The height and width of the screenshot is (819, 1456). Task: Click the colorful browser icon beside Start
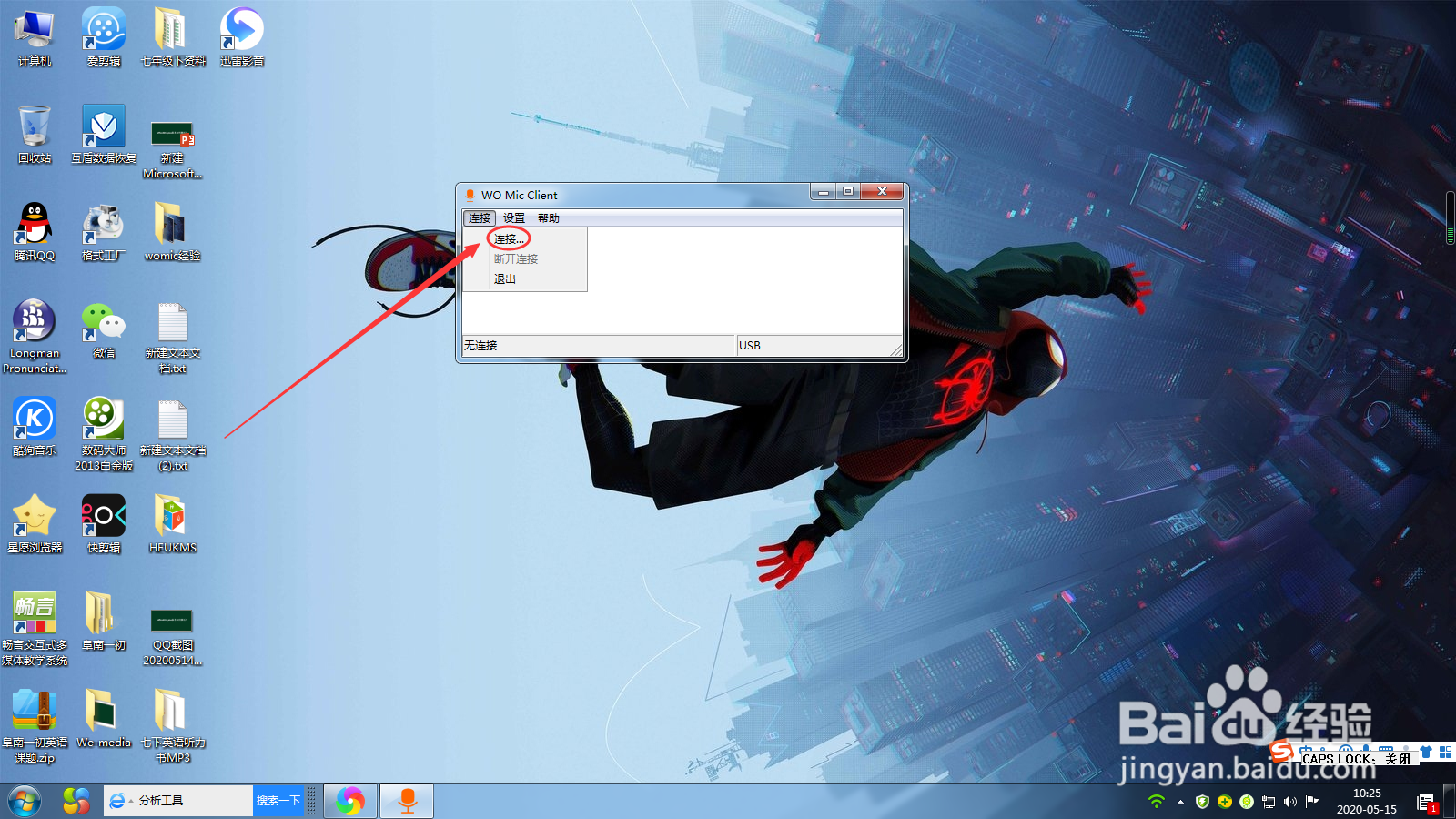pyautogui.click(x=76, y=801)
